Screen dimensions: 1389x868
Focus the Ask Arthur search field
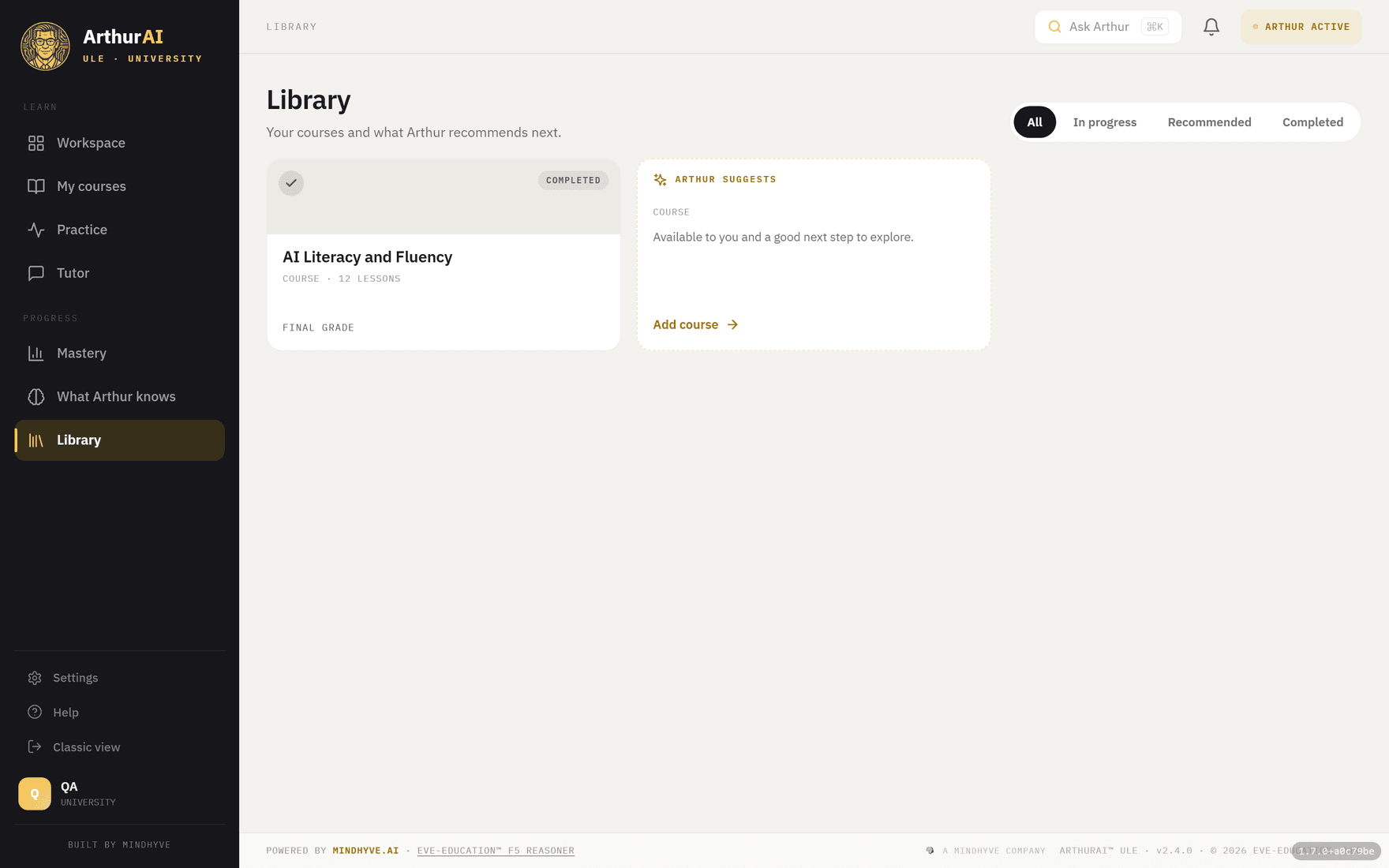[1108, 27]
